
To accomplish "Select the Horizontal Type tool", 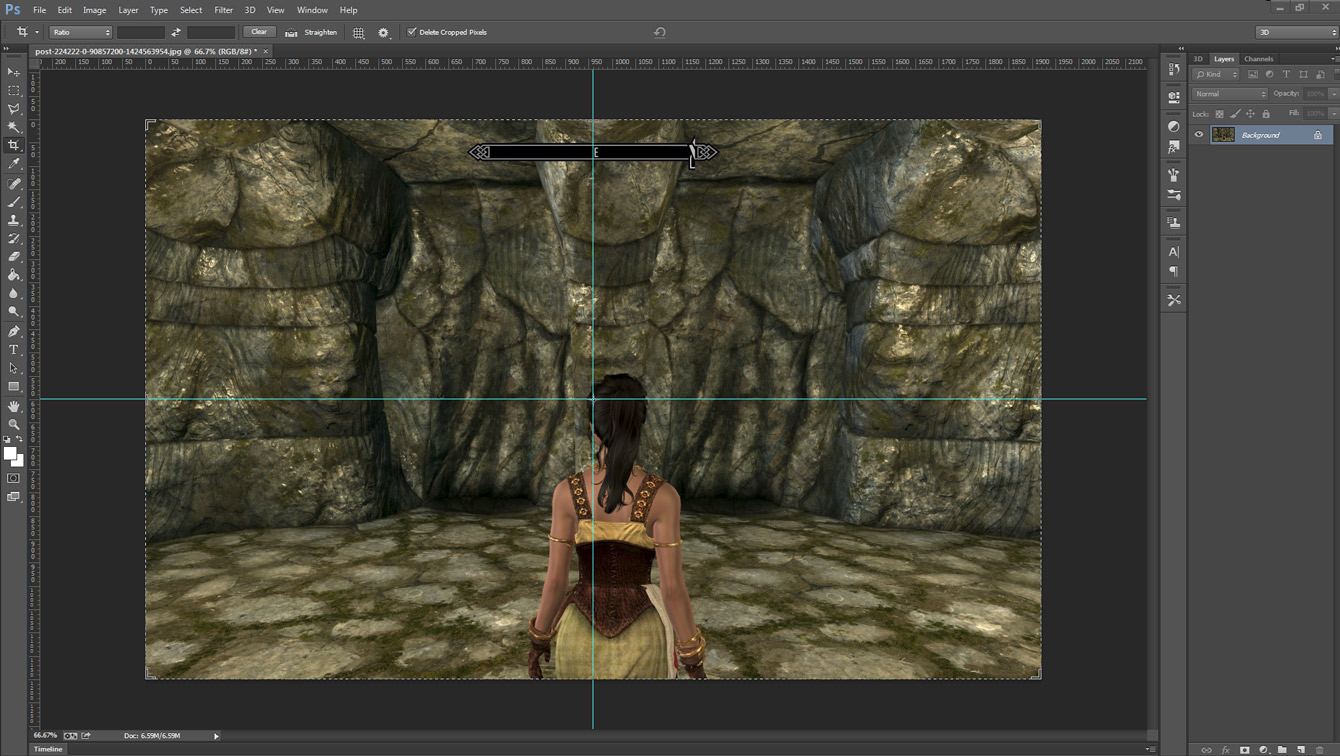I will click(x=14, y=350).
